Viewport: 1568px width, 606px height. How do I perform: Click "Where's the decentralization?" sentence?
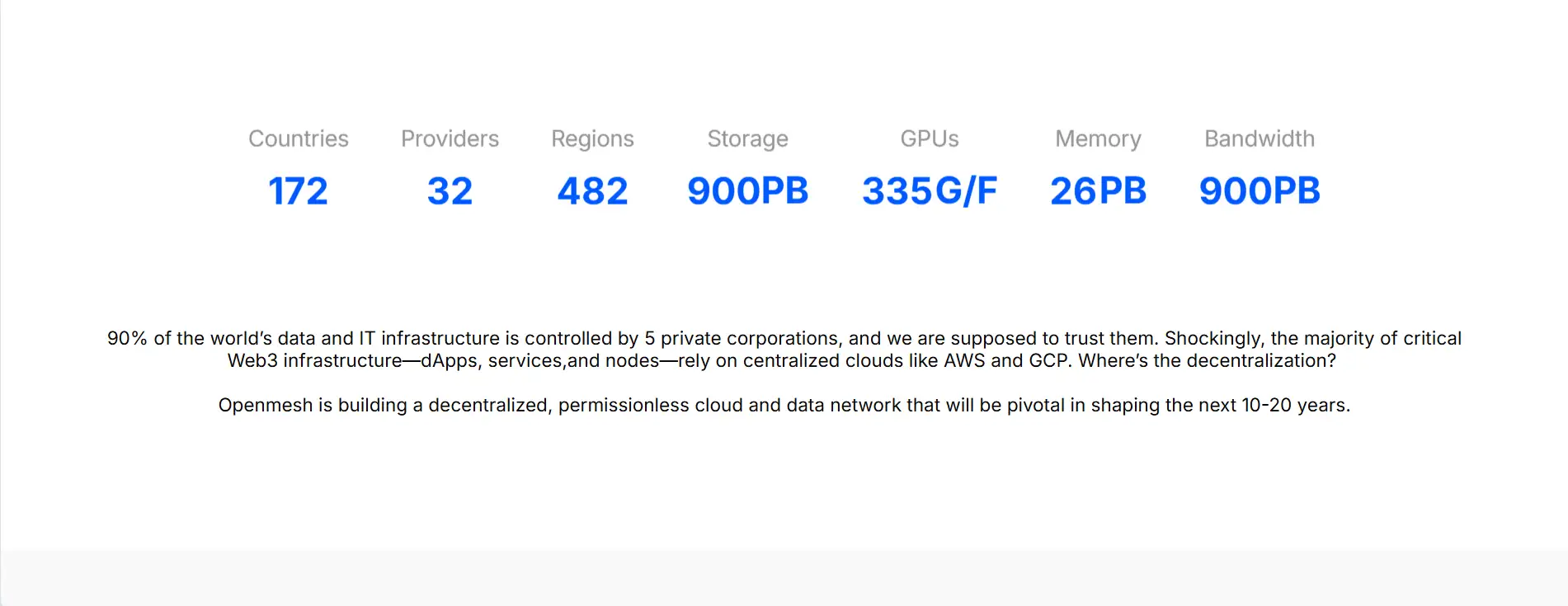tap(1207, 360)
